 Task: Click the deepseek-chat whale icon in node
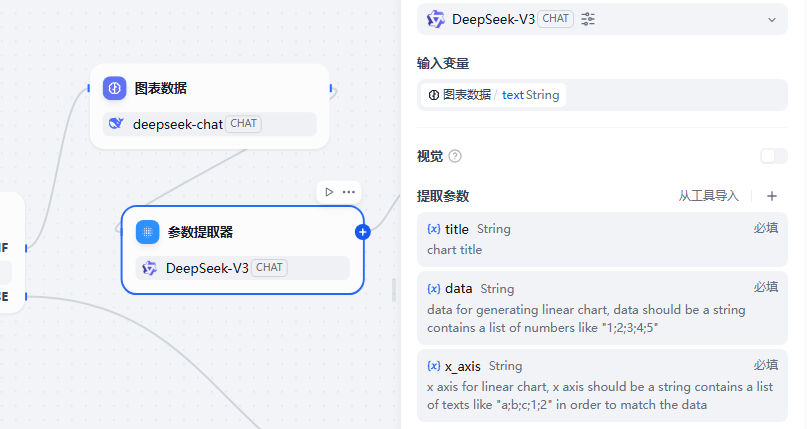click(116, 123)
